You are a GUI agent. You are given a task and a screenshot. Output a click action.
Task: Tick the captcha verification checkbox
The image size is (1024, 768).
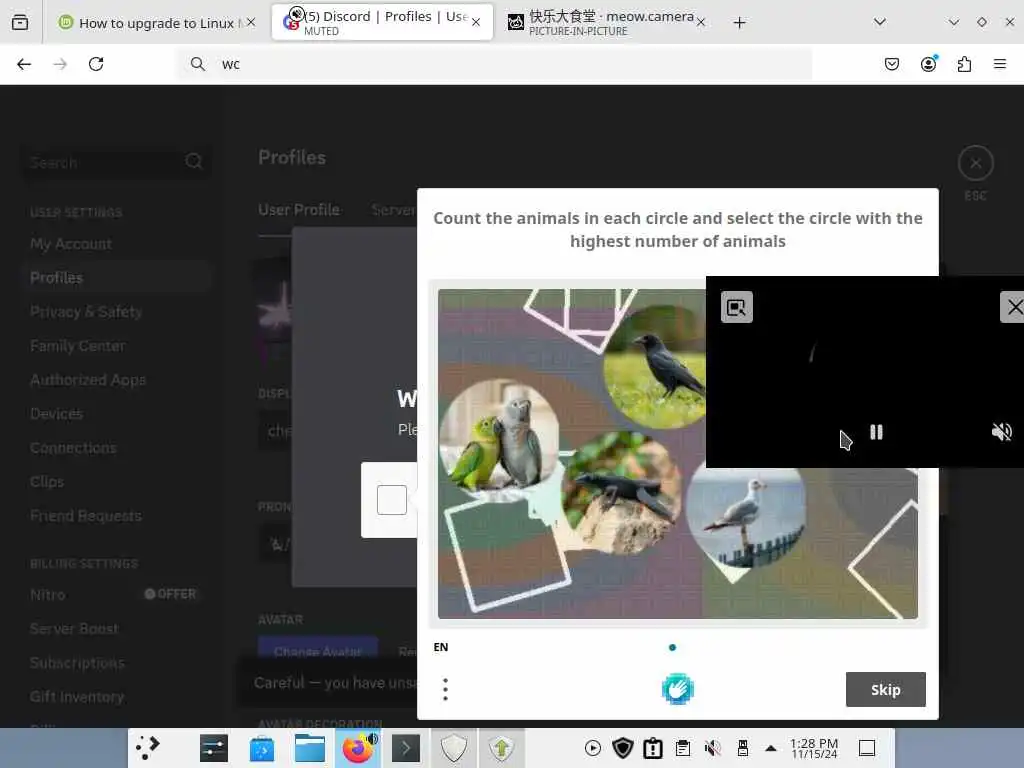392,500
